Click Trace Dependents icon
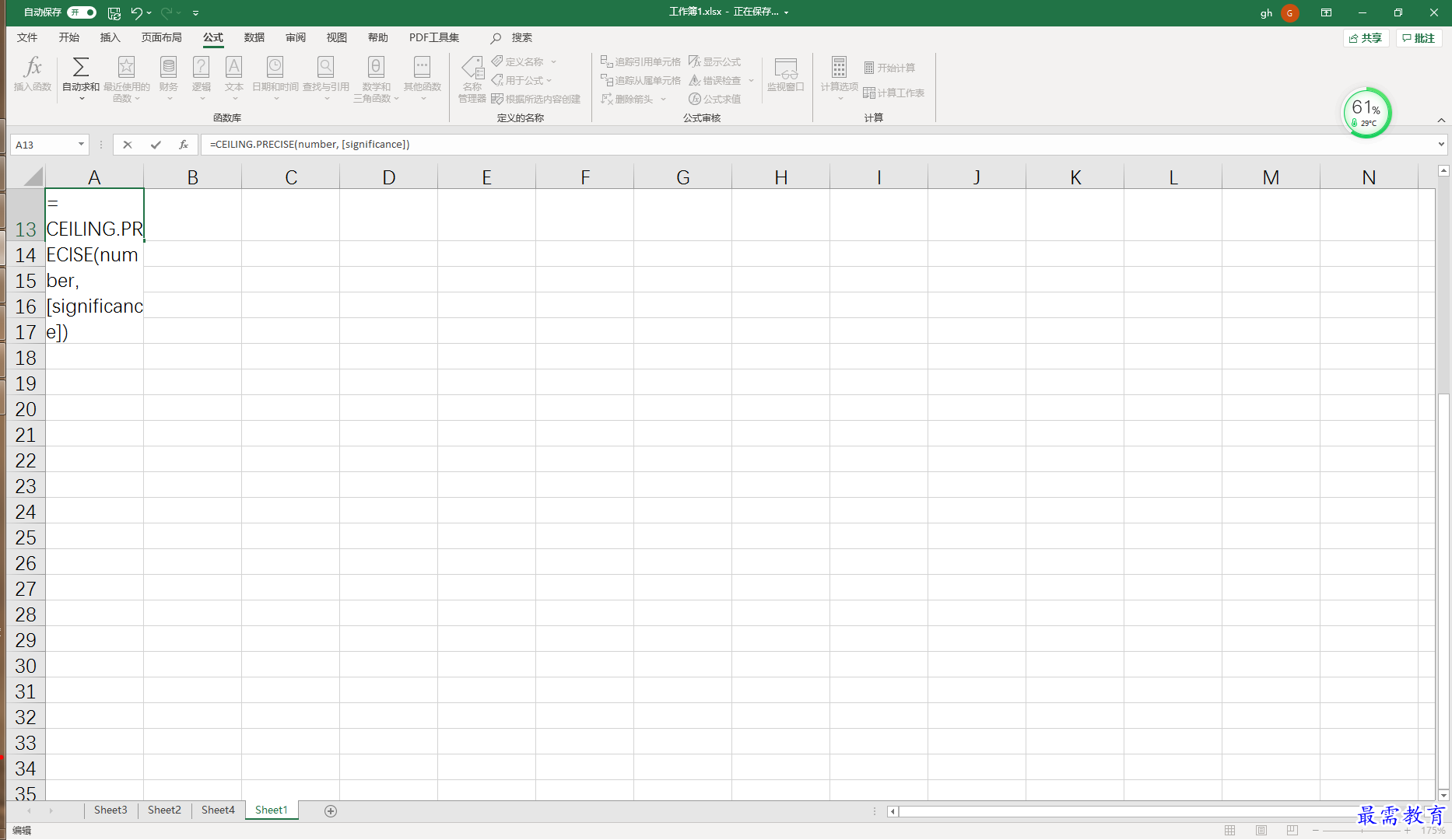Image resolution: width=1452 pixels, height=840 pixels. [607, 80]
